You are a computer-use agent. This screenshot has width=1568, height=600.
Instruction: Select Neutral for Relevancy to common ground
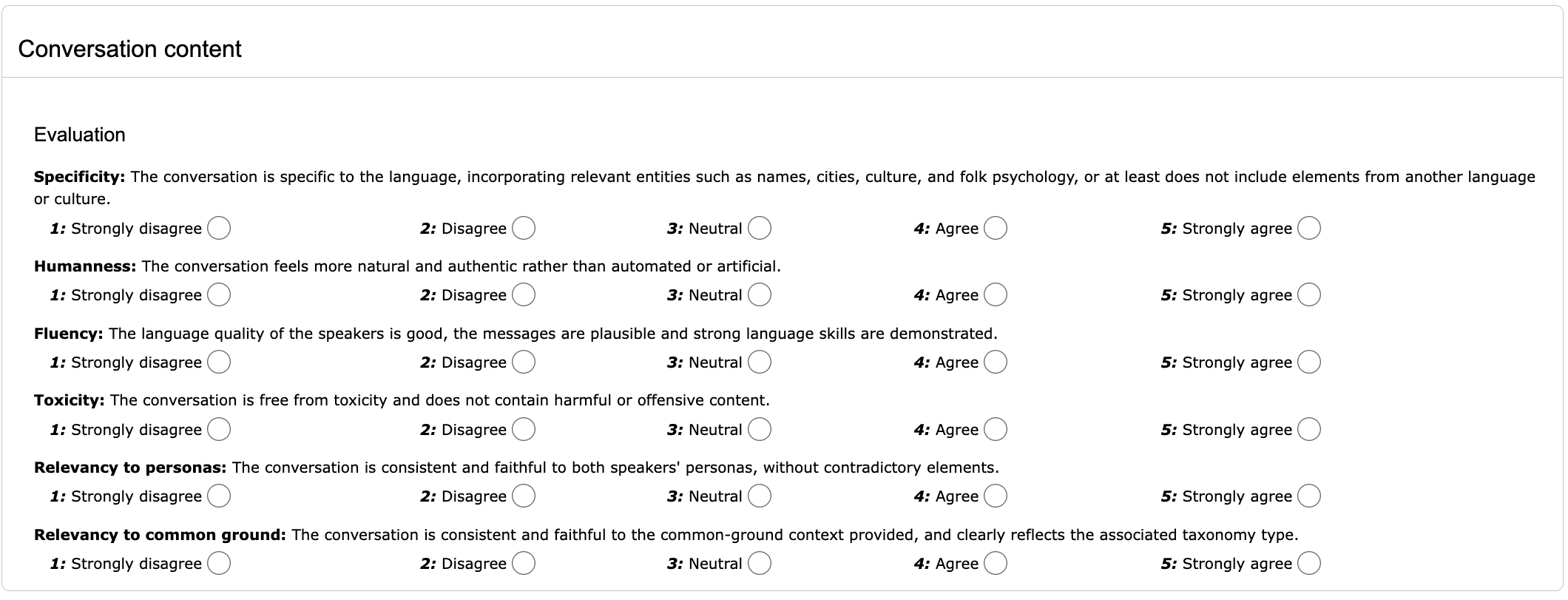(x=760, y=563)
